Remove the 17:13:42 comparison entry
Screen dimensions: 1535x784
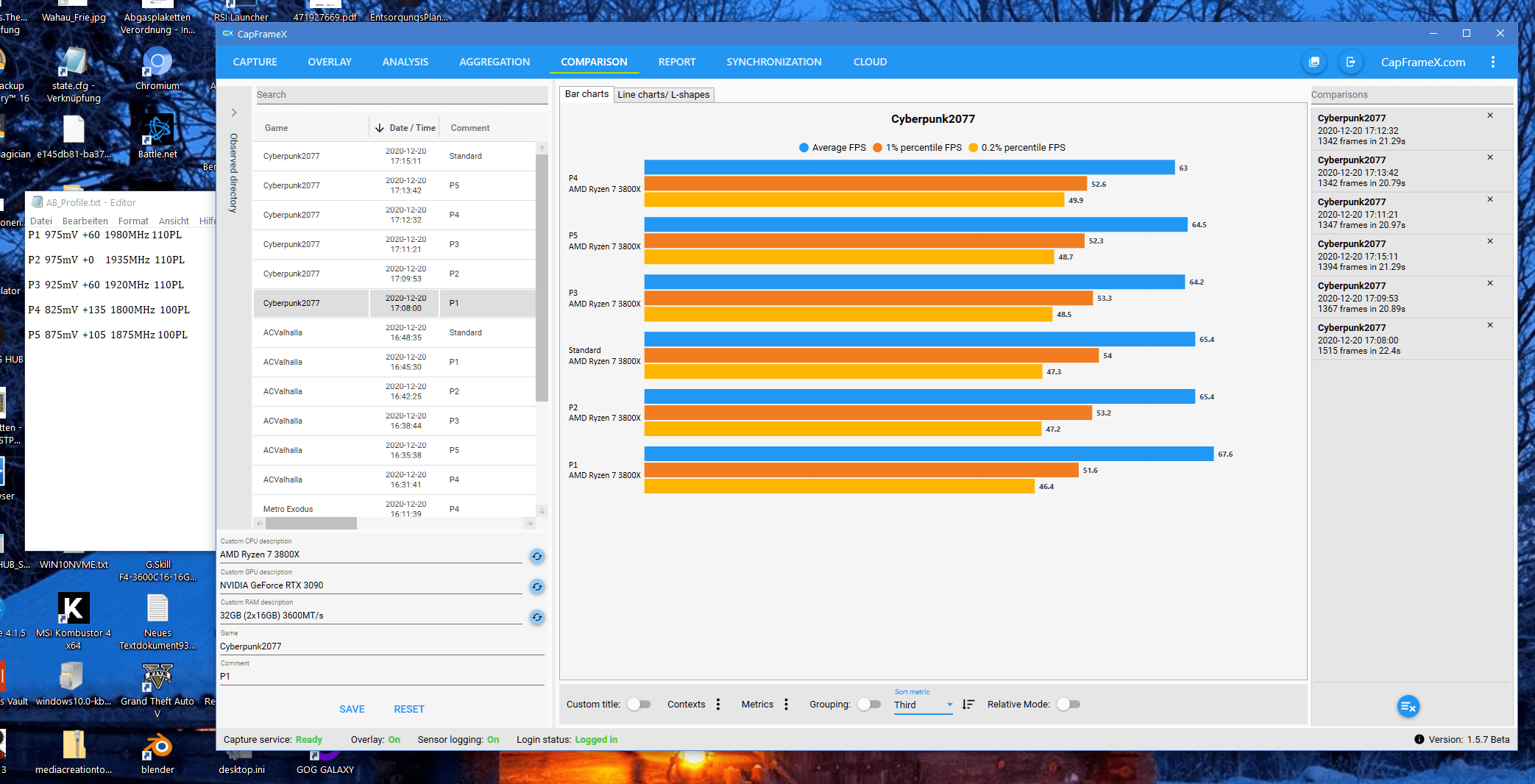click(x=1490, y=157)
